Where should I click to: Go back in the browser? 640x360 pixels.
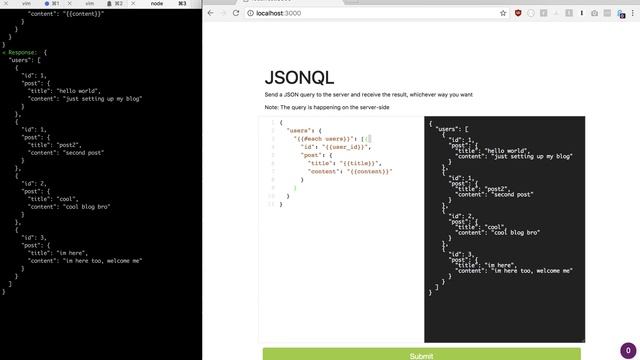pyautogui.click(x=211, y=13)
